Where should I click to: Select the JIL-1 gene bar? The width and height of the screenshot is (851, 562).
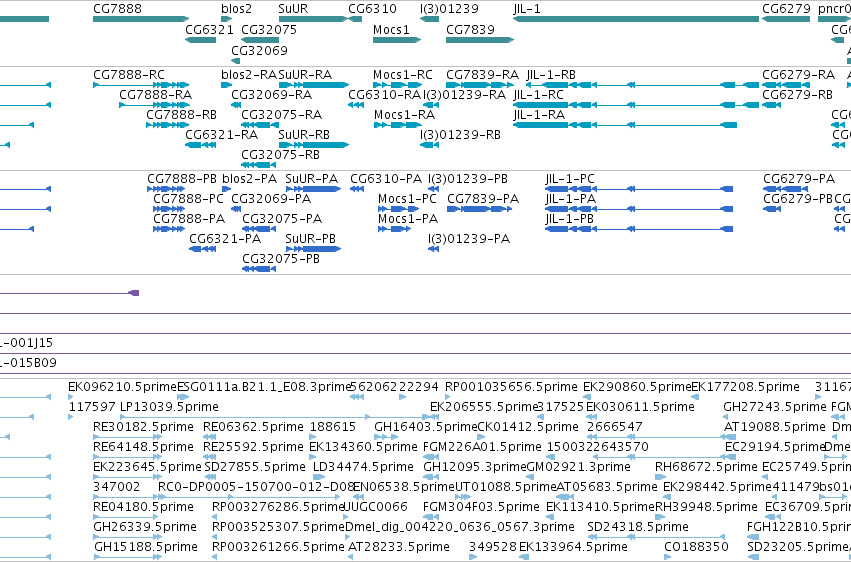coord(636,19)
